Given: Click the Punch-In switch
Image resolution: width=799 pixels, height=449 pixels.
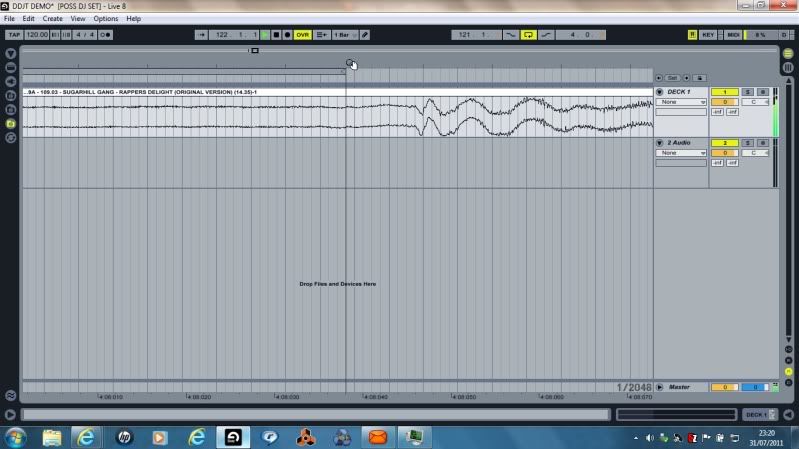Looking at the screenshot, I should [x=510, y=35].
